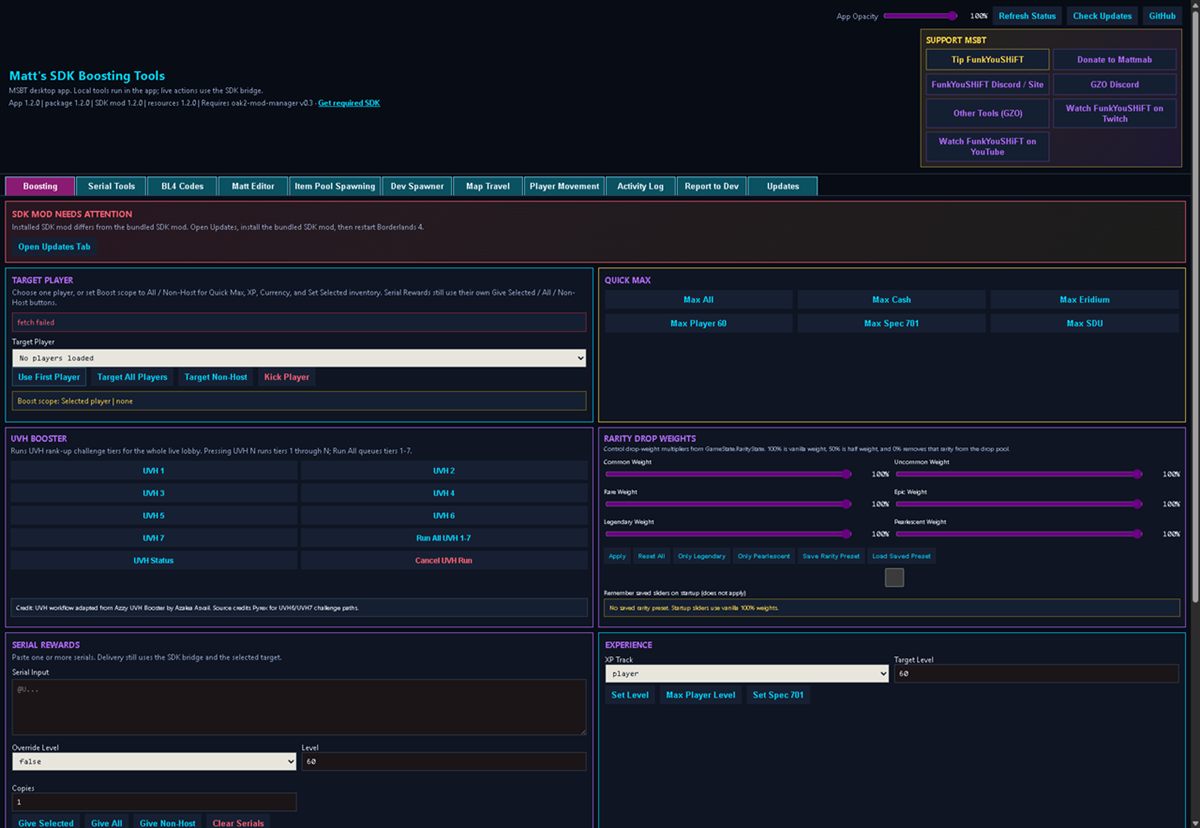This screenshot has height=828, width=1200.
Task: Click Check Updates button
Action: (1102, 16)
